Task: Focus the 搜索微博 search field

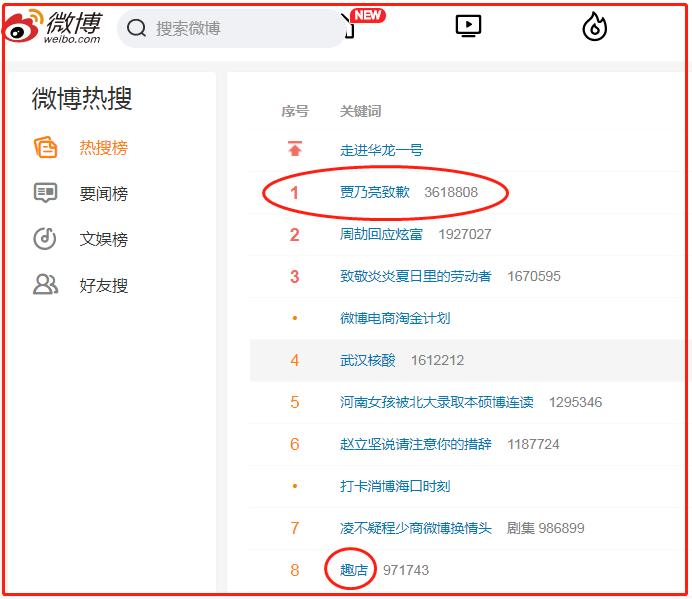Action: 232,29
